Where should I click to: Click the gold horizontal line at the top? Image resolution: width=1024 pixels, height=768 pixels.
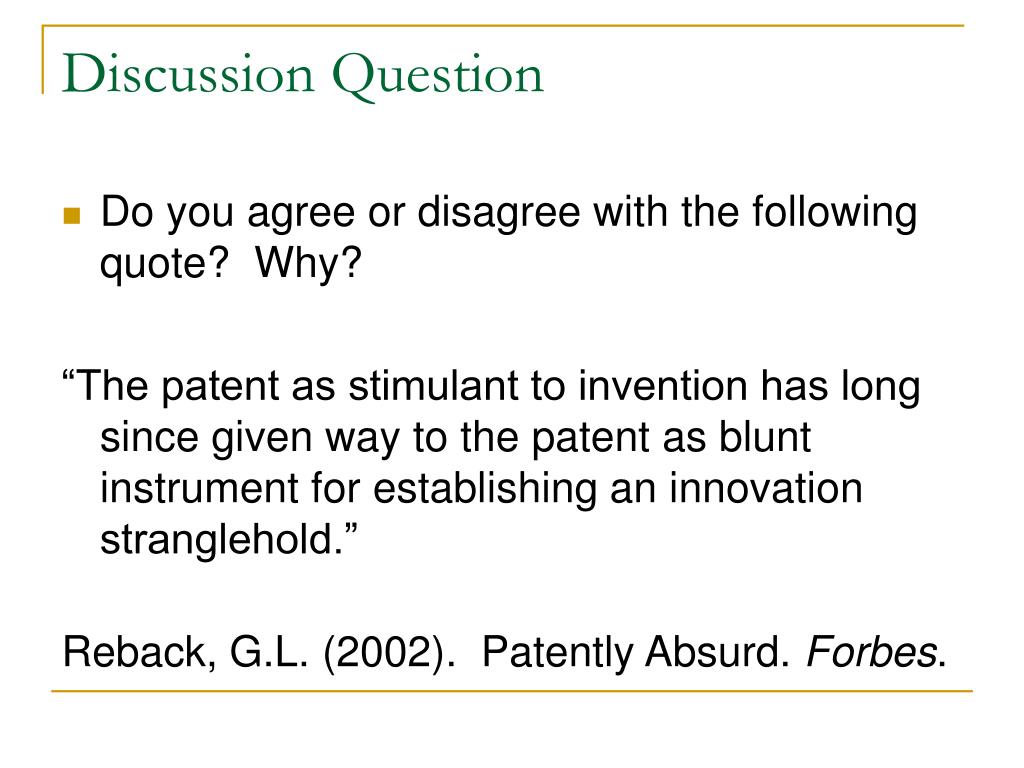tap(503, 25)
